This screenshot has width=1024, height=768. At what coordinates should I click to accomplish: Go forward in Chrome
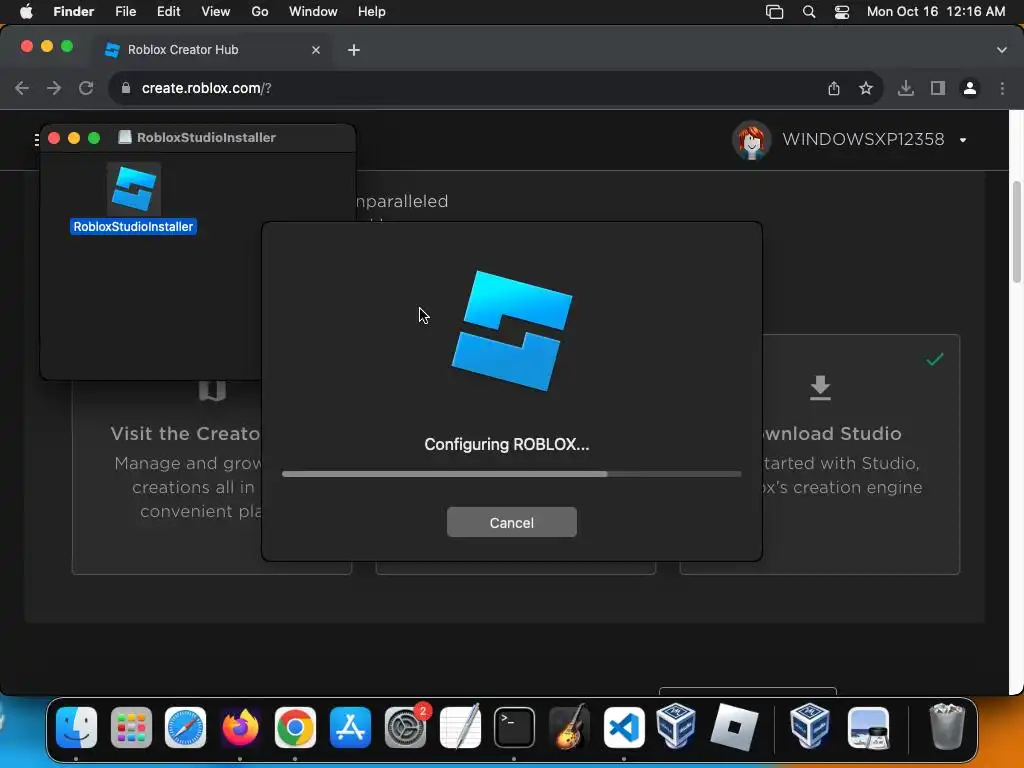click(x=54, y=88)
